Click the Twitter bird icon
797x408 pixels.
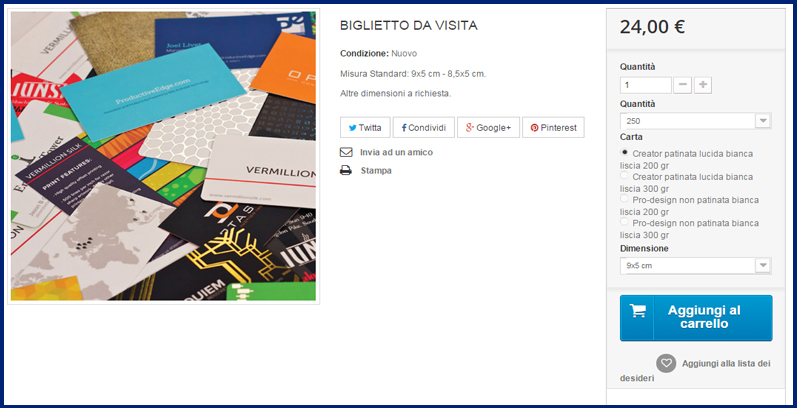pyautogui.click(x=352, y=128)
